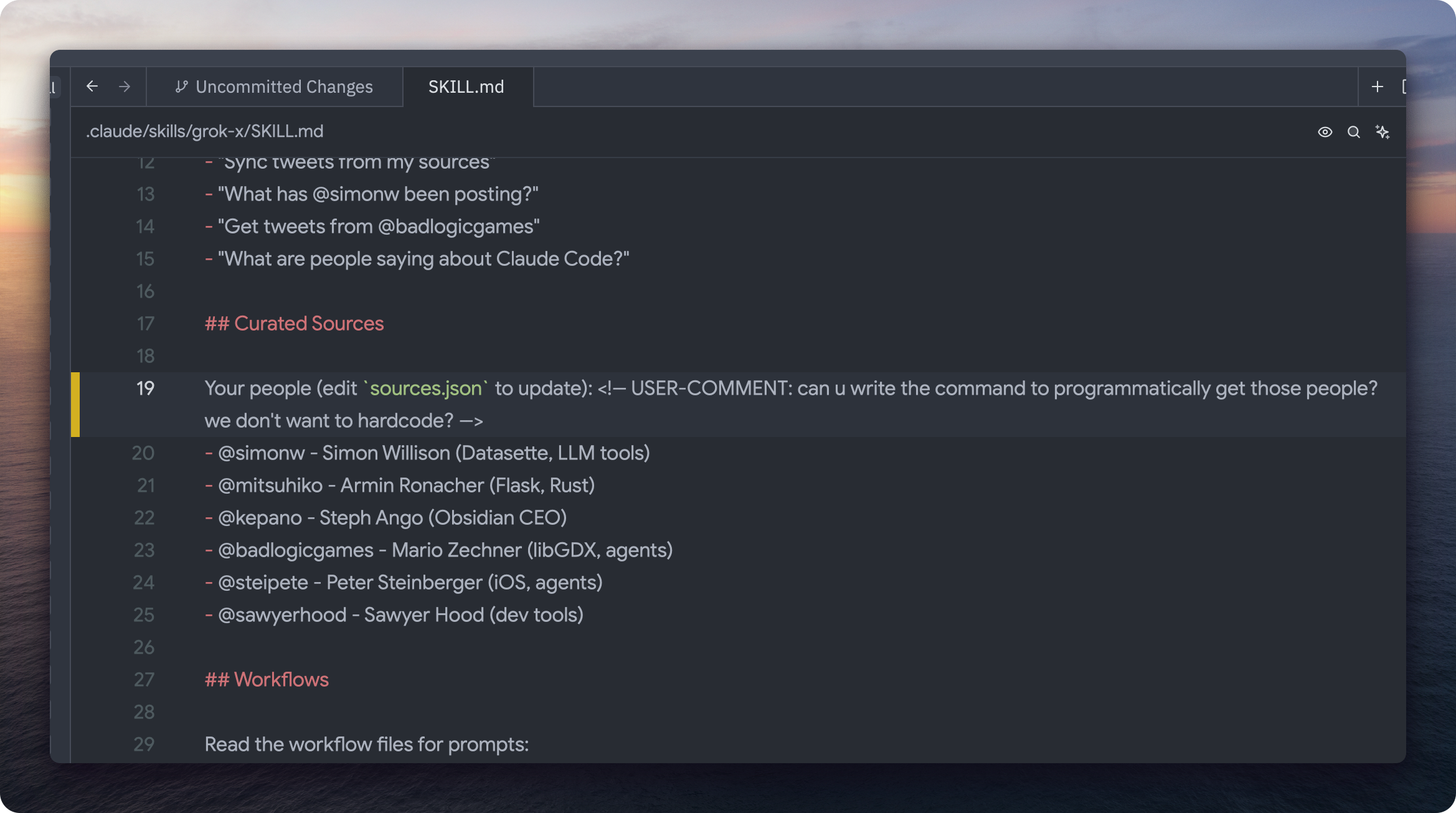Image resolution: width=1456 pixels, height=813 pixels.
Task: Place cursor on the Workflows heading
Action: (x=267, y=680)
